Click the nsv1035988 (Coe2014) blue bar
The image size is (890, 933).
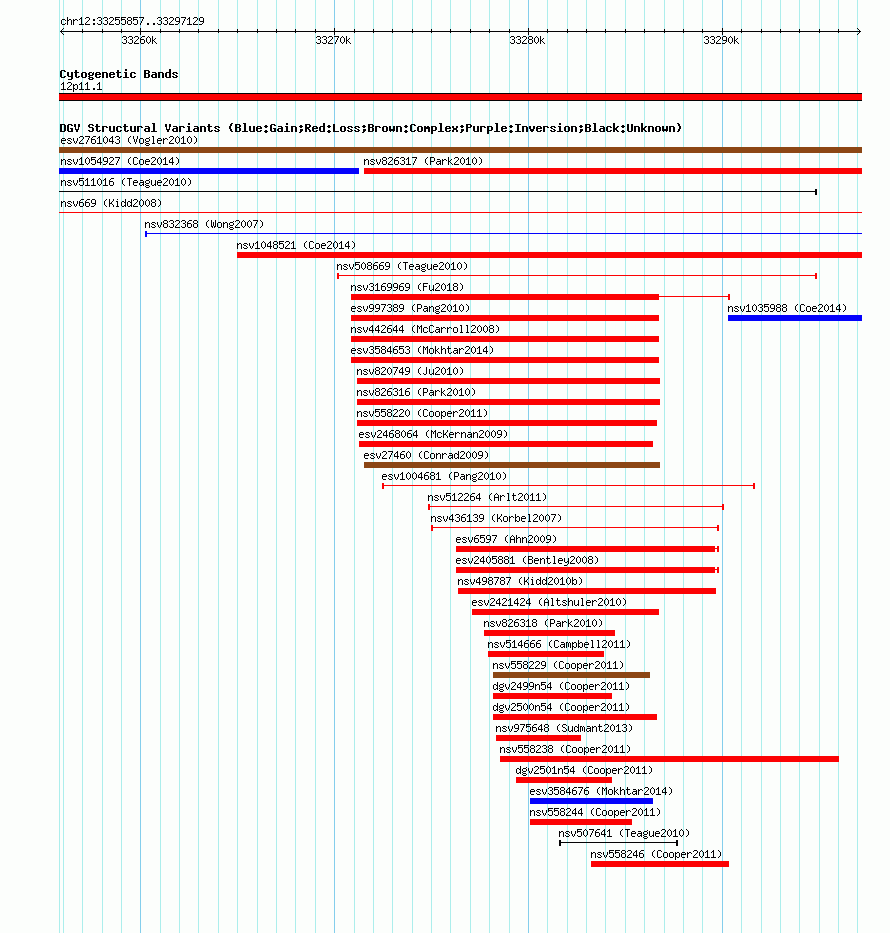click(795, 318)
